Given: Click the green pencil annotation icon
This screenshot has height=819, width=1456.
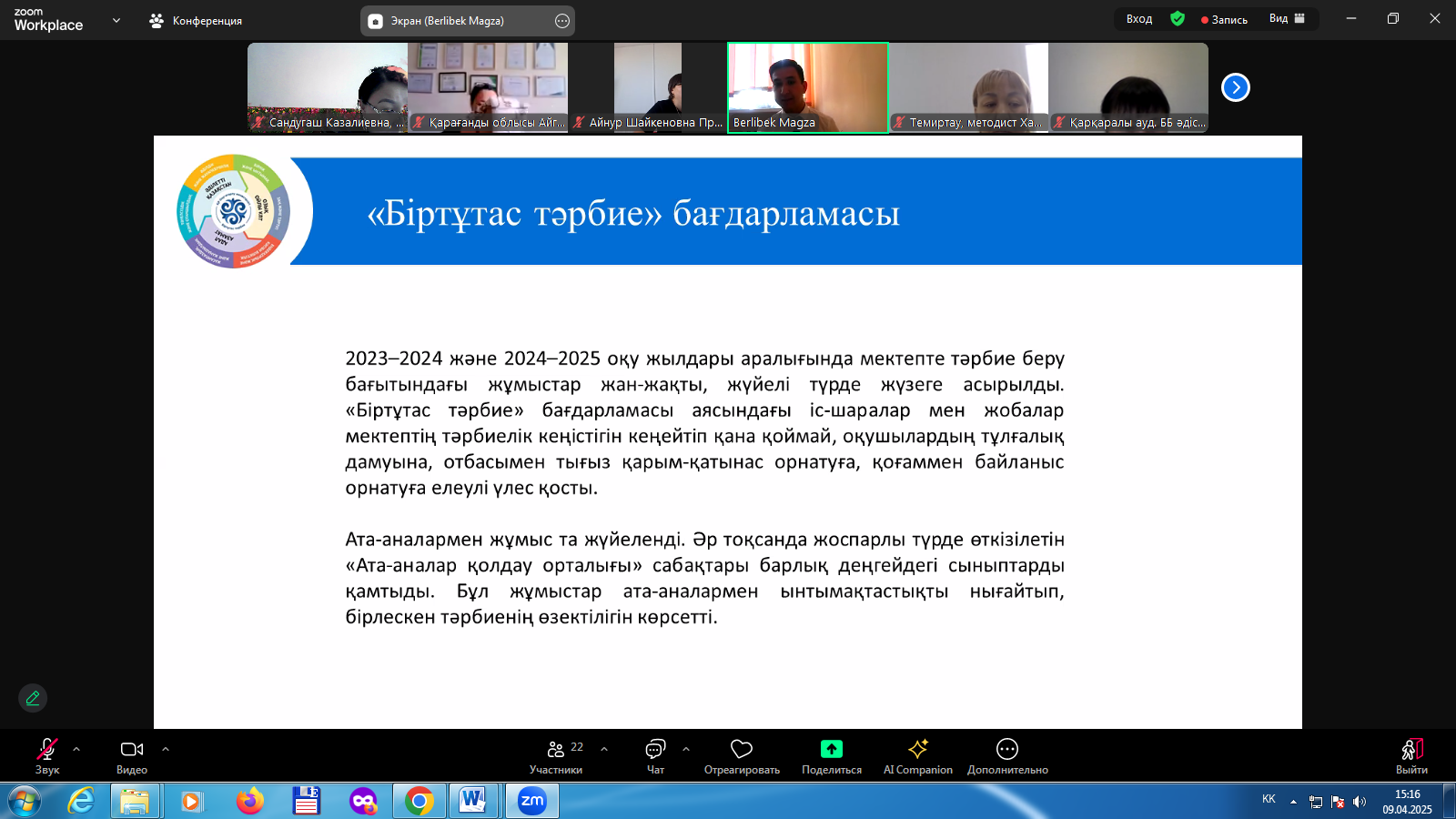Looking at the screenshot, I should pos(33,698).
